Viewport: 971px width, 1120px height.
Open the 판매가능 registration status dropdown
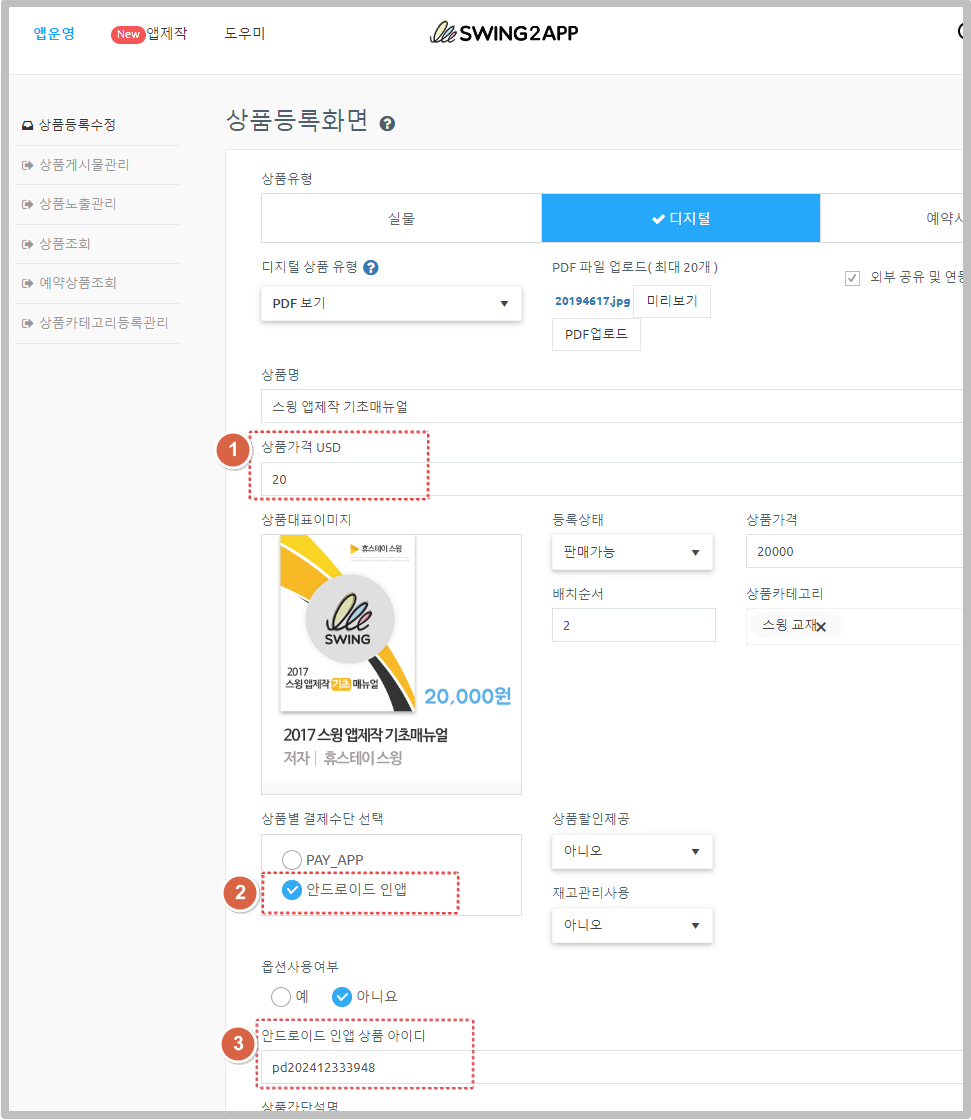631,552
